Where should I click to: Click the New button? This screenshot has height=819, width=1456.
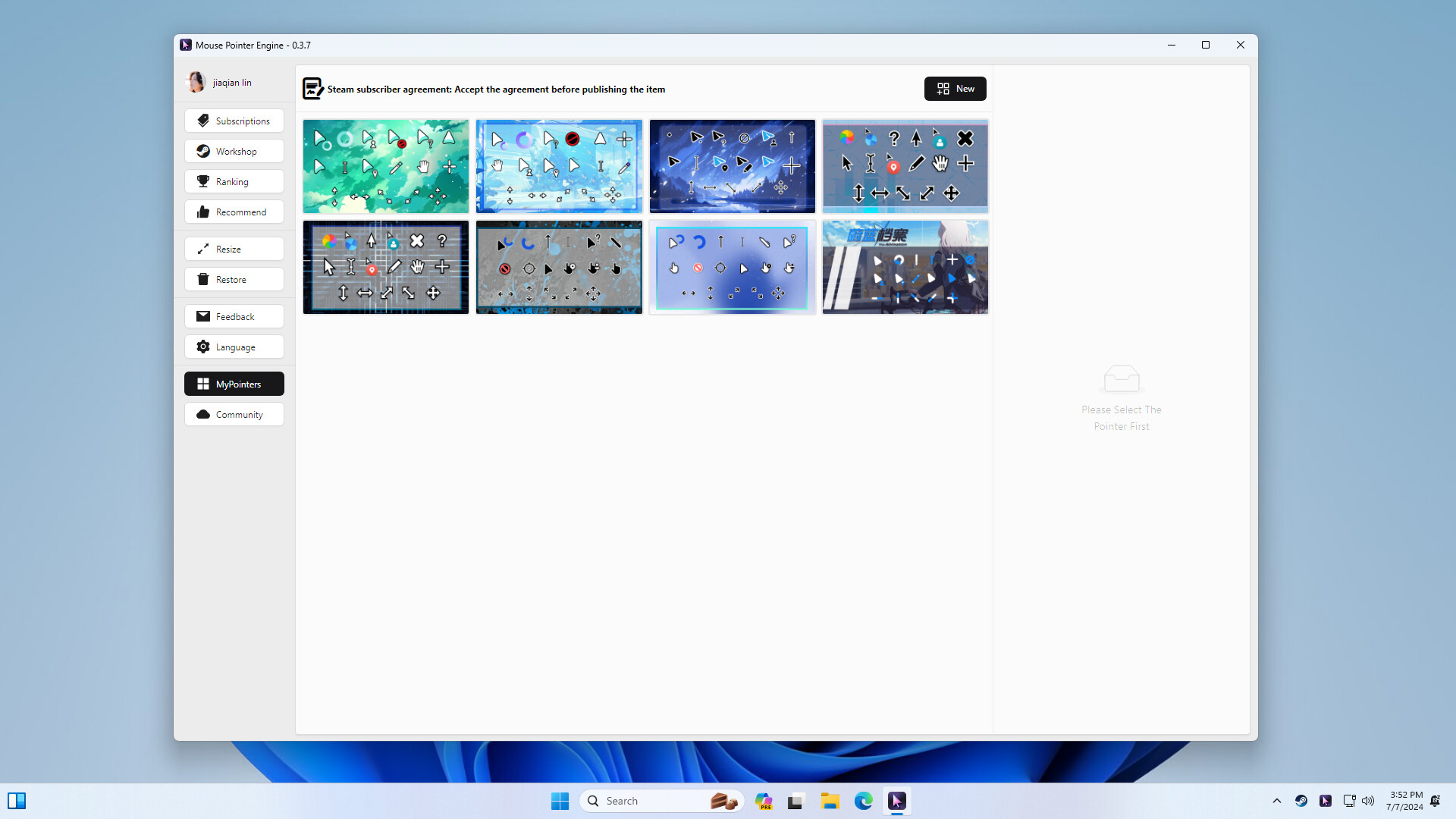(955, 88)
